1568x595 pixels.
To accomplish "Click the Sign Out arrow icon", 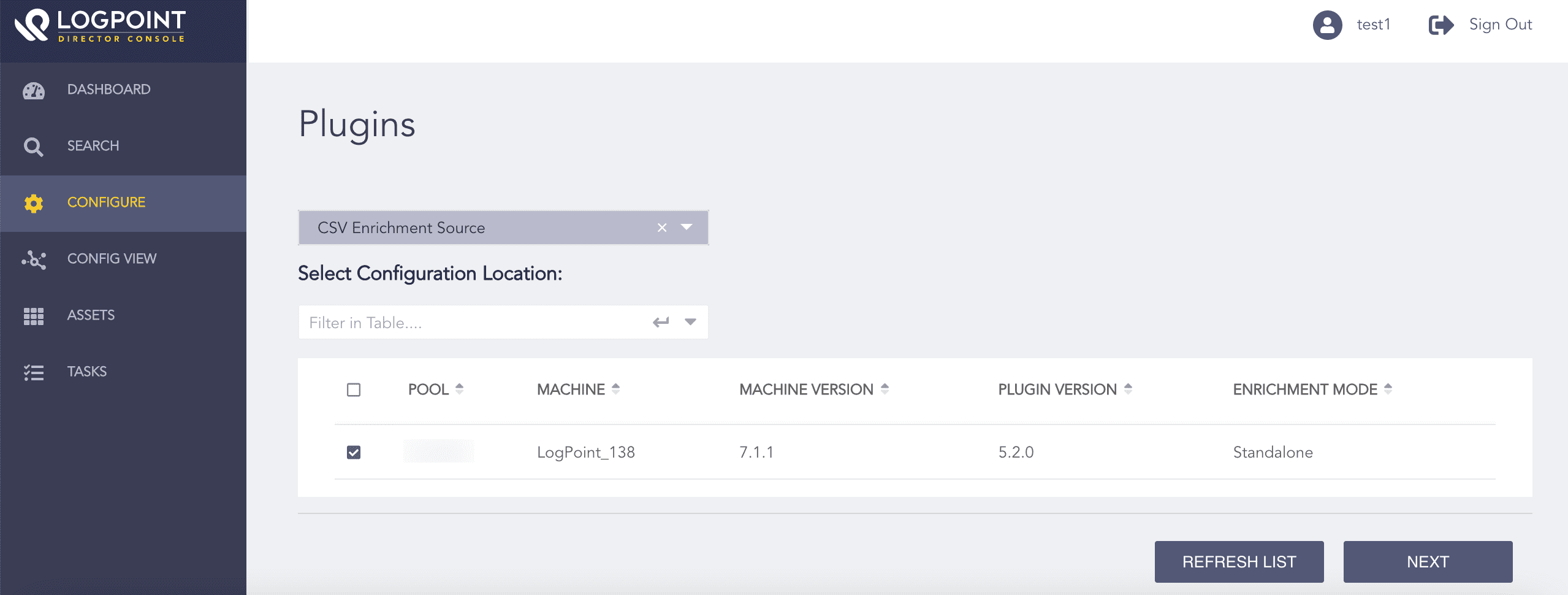I will tap(1440, 25).
